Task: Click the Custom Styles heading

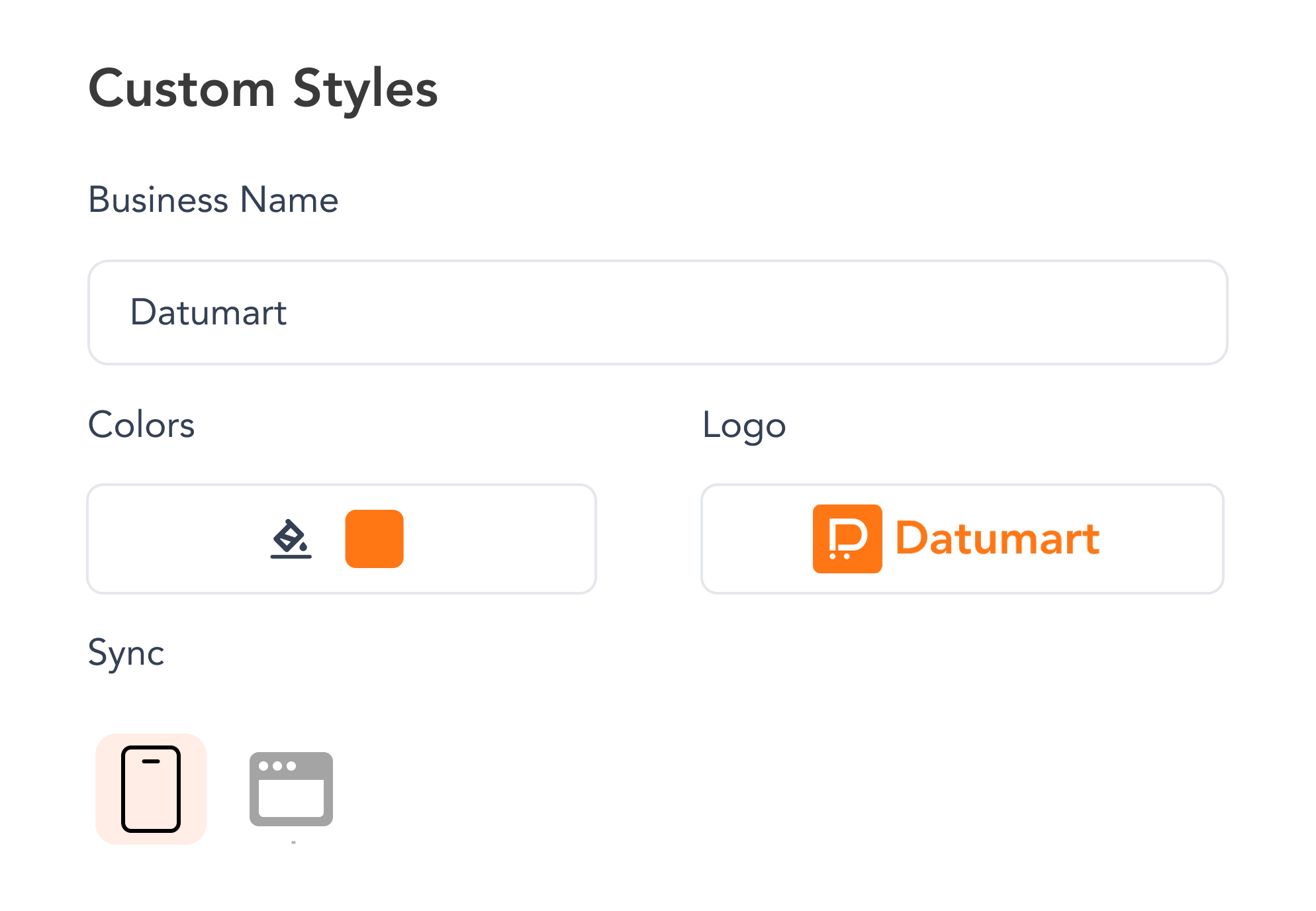Action: tap(263, 89)
